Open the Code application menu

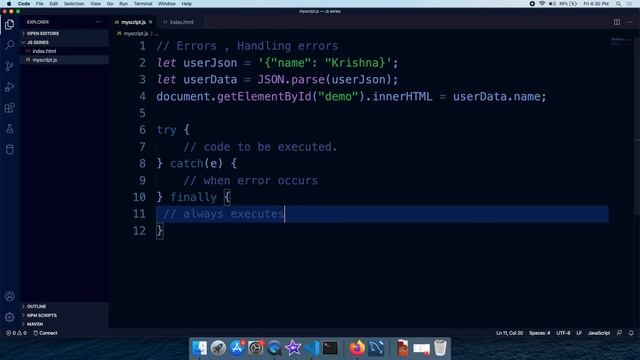[x=24, y=4]
